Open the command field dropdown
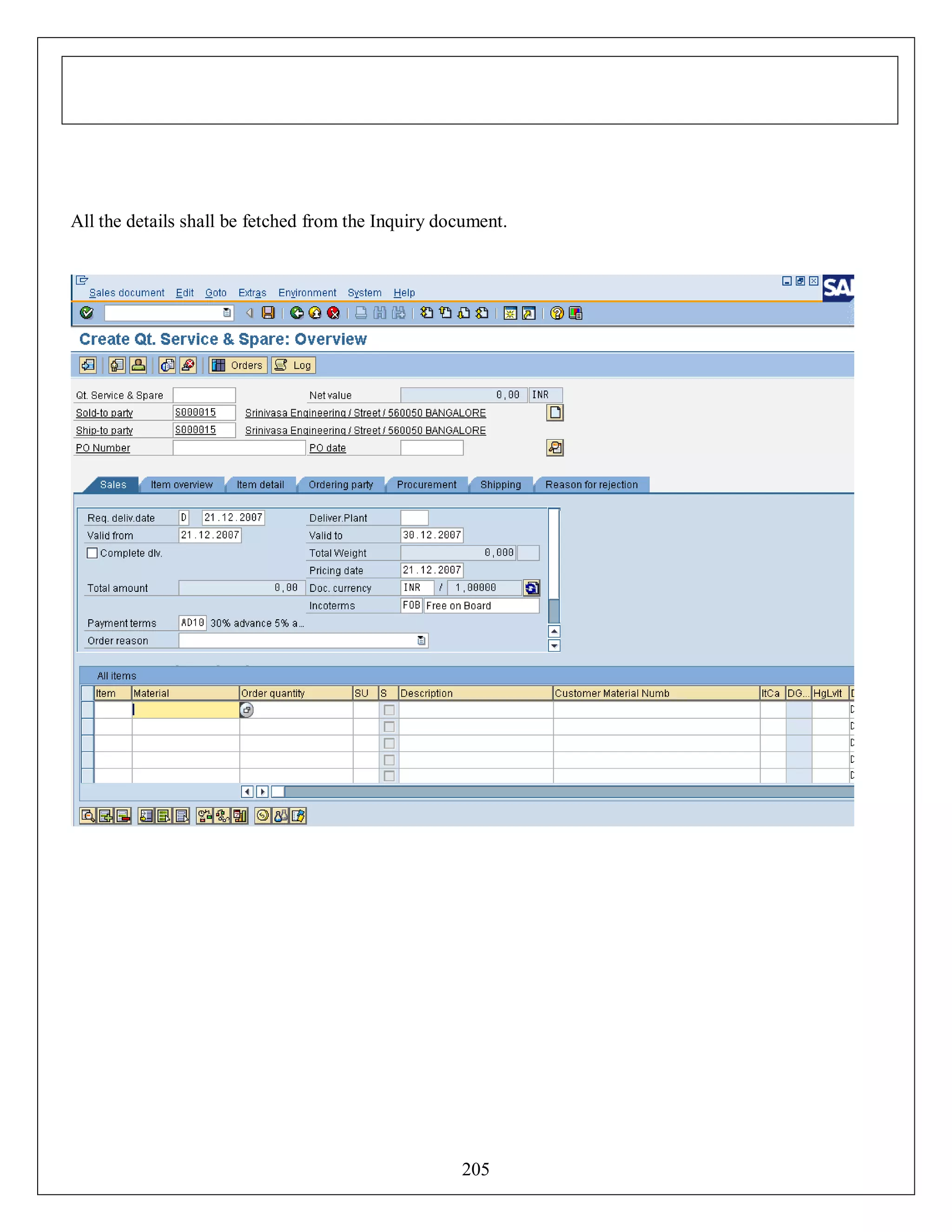Image resolution: width=952 pixels, height=1232 pixels. 227,312
